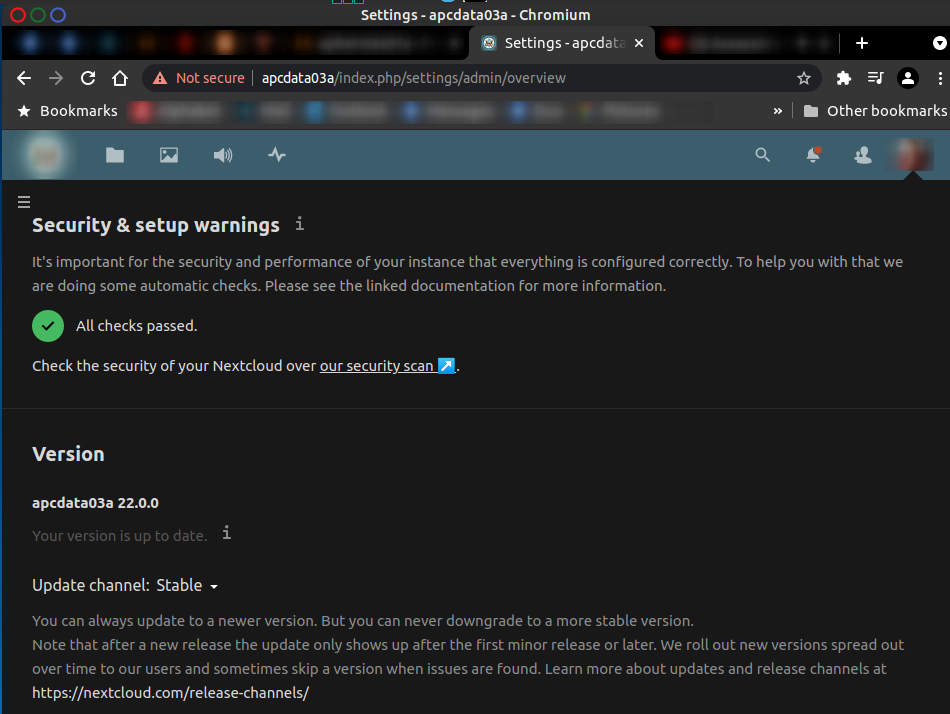
Task: Close the Settings - apcdata tab
Action: click(x=639, y=43)
